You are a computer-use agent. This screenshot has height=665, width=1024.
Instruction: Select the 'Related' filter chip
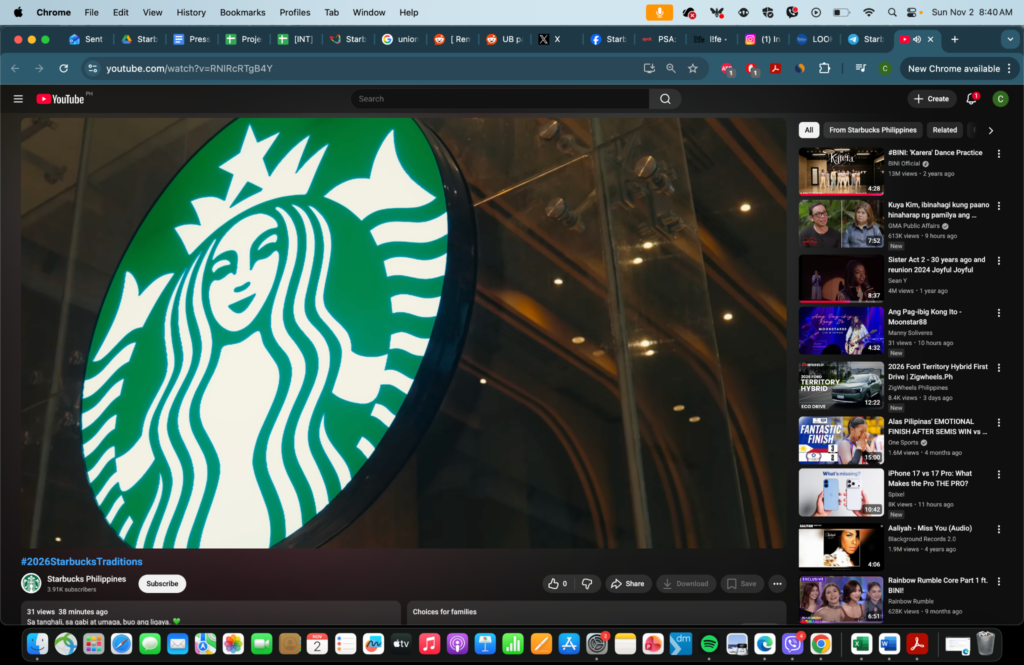click(944, 130)
